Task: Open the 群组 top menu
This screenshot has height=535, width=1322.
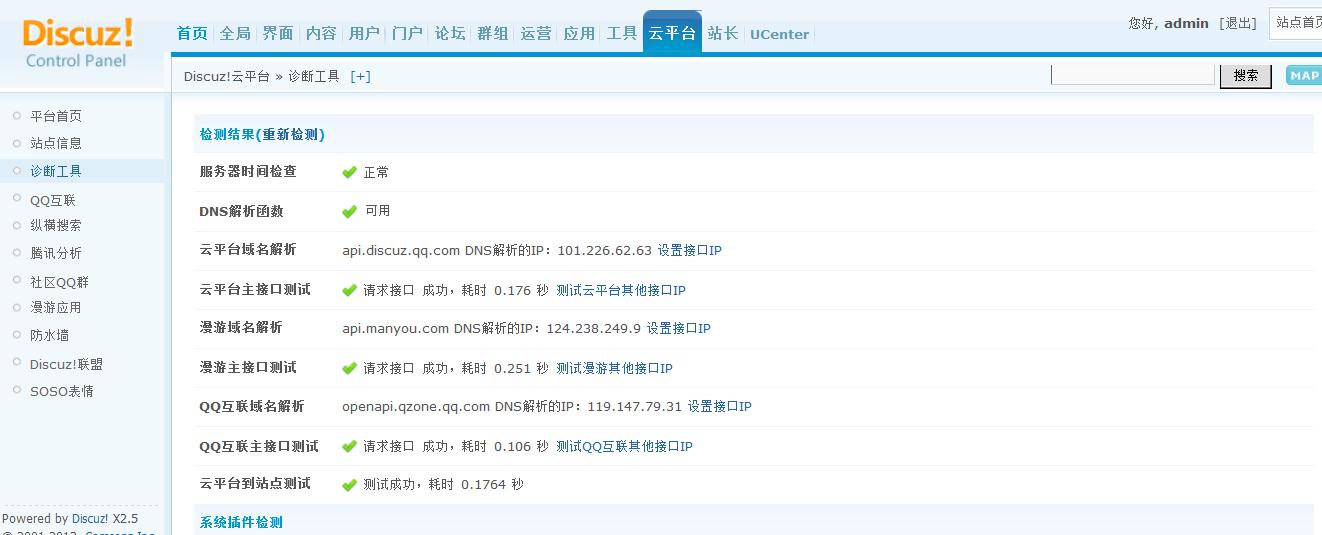Action: (493, 33)
